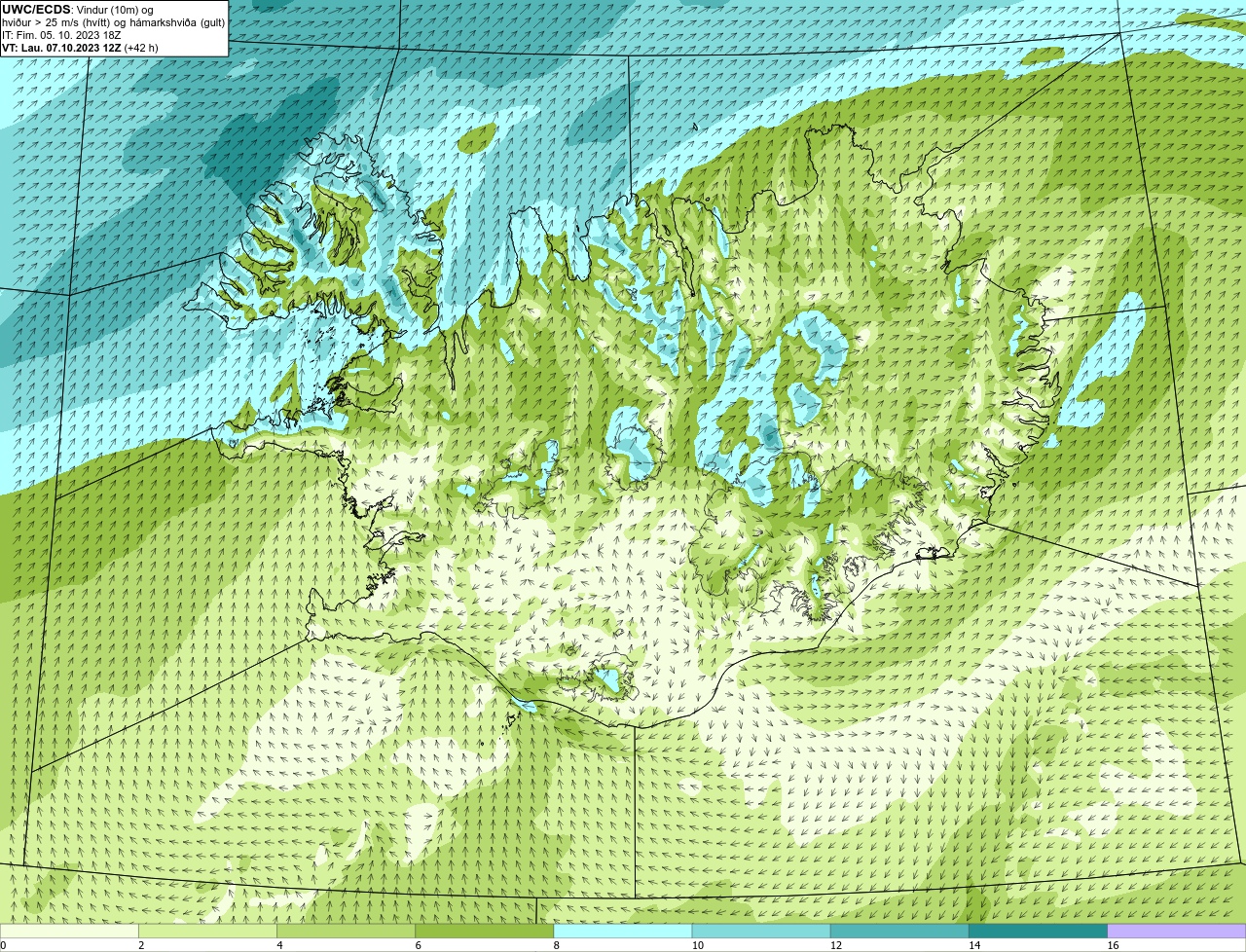Click the "IT: Fim. 05. 10. 2023 18Z" line
The width and height of the screenshot is (1246, 952).
61,35
